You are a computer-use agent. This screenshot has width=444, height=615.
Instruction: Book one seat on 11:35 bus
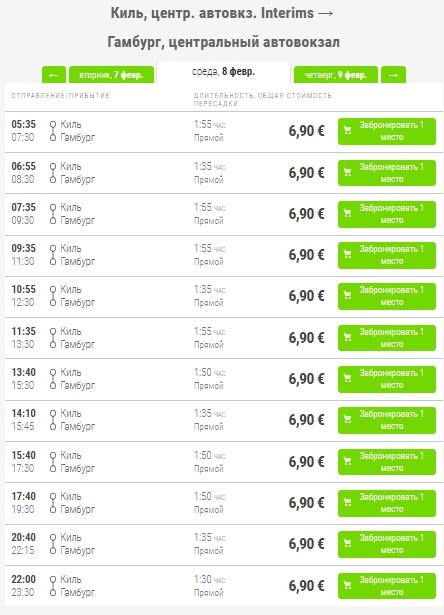pyautogui.click(x=387, y=338)
